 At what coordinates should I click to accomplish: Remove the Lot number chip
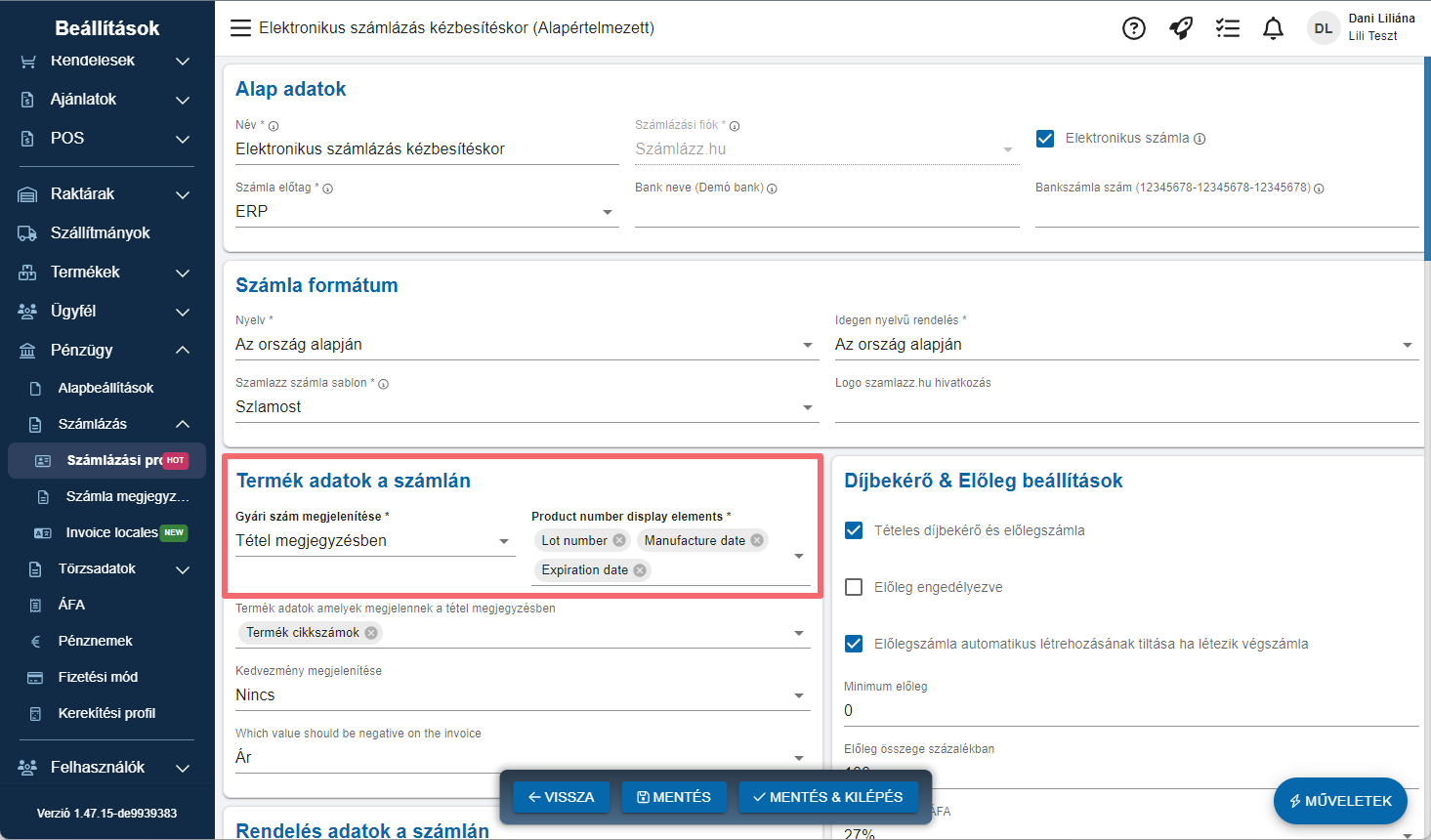(x=619, y=540)
